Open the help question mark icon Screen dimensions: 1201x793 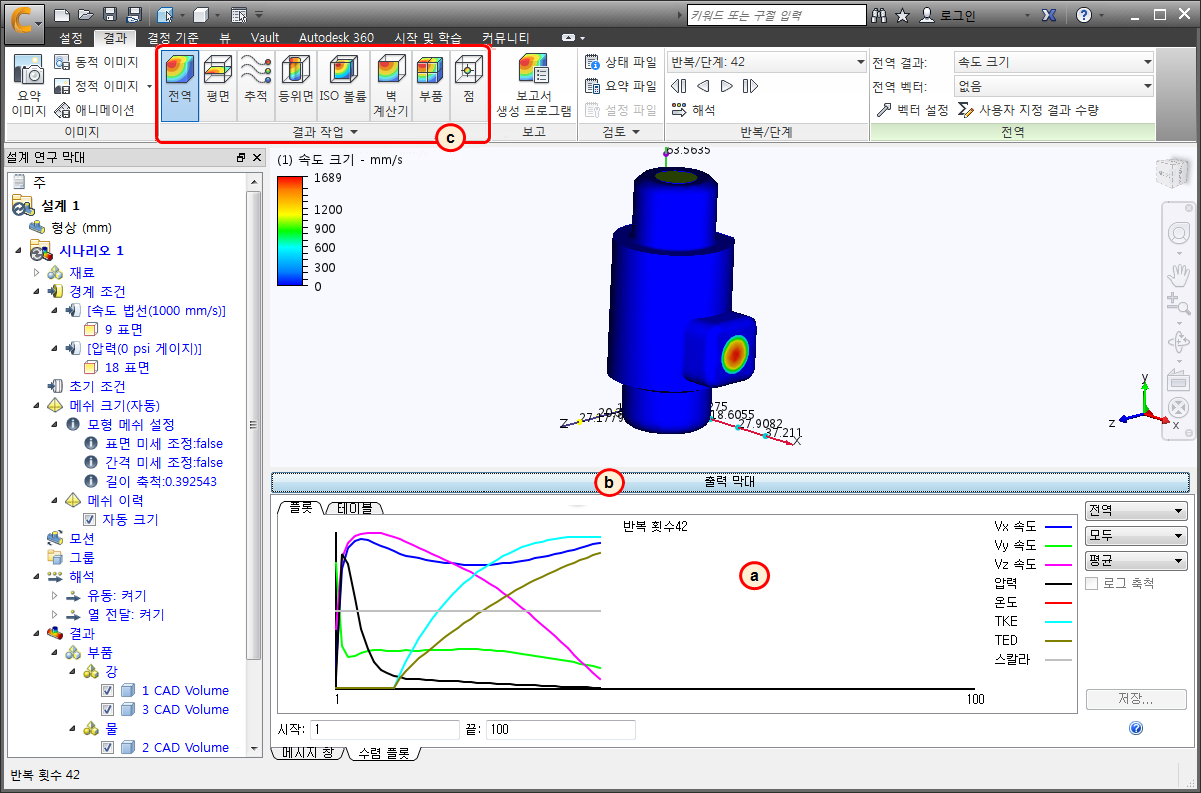pos(1084,15)
